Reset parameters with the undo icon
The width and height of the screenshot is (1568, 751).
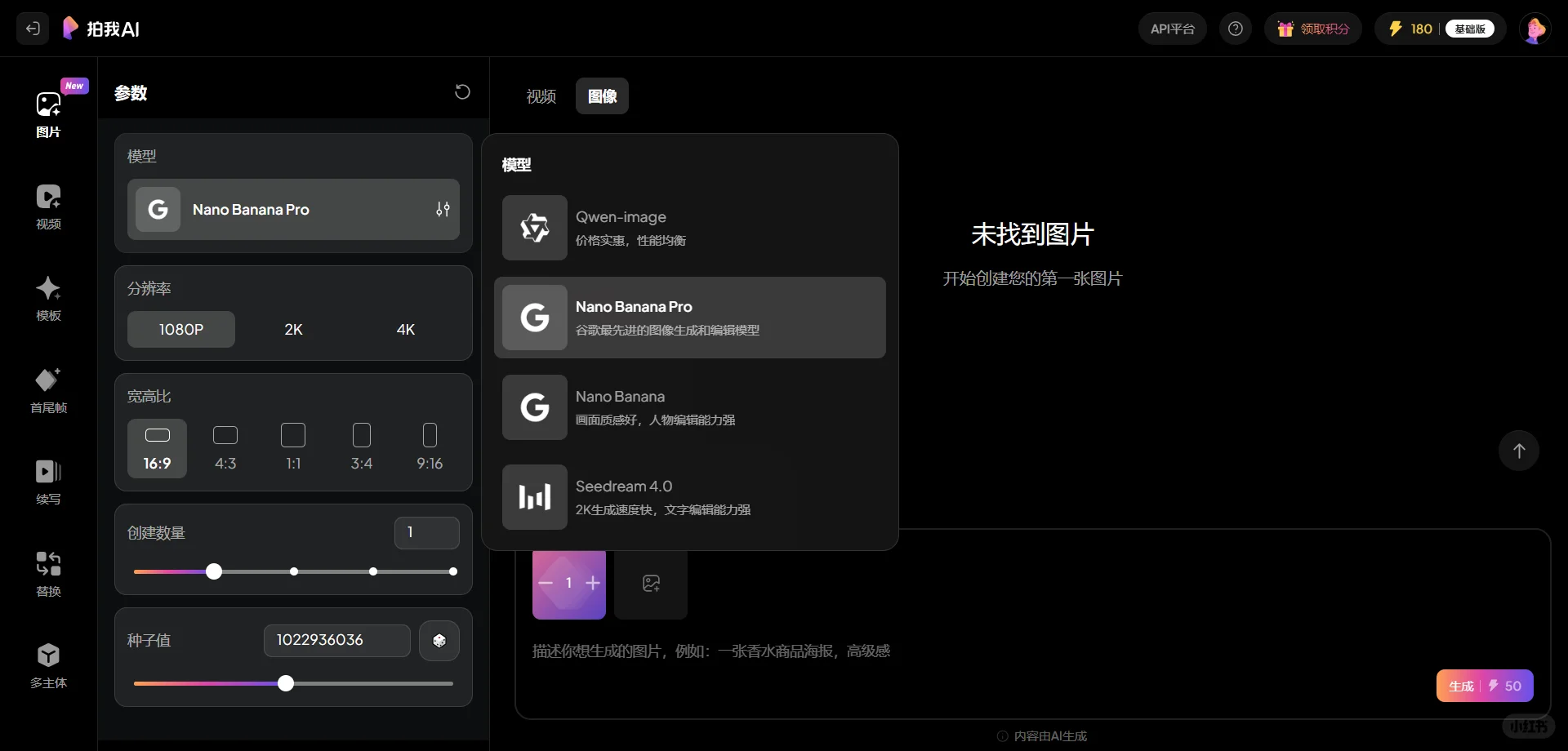[462, 91]
